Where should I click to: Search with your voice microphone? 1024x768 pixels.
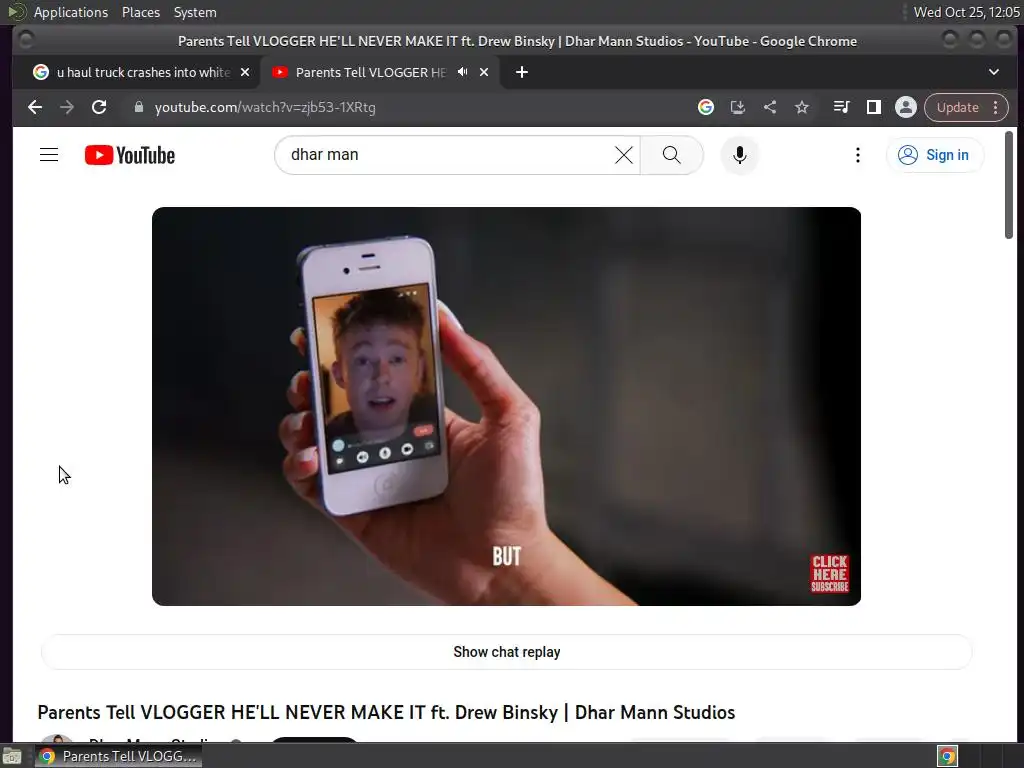point(739,155)
